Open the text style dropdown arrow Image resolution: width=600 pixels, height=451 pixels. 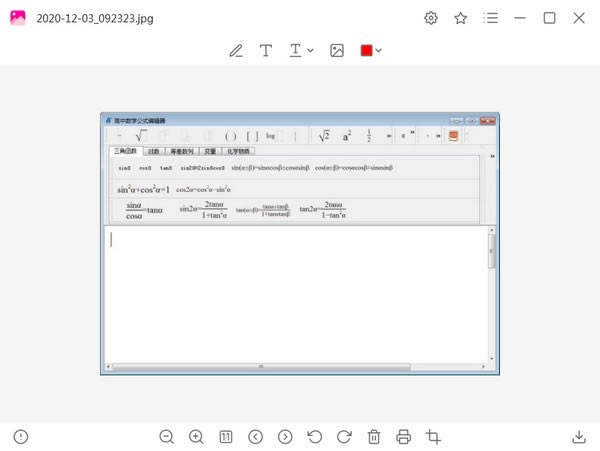pos(310,50)
